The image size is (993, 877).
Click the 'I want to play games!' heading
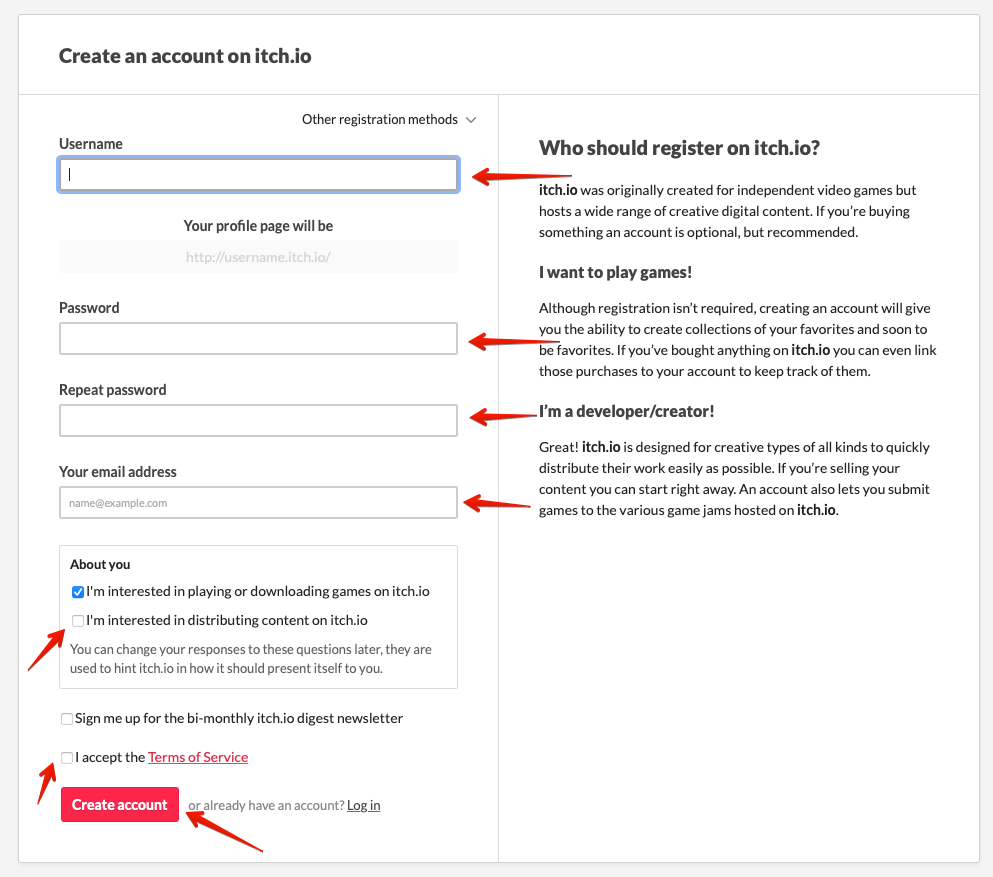tap(616, 272)
